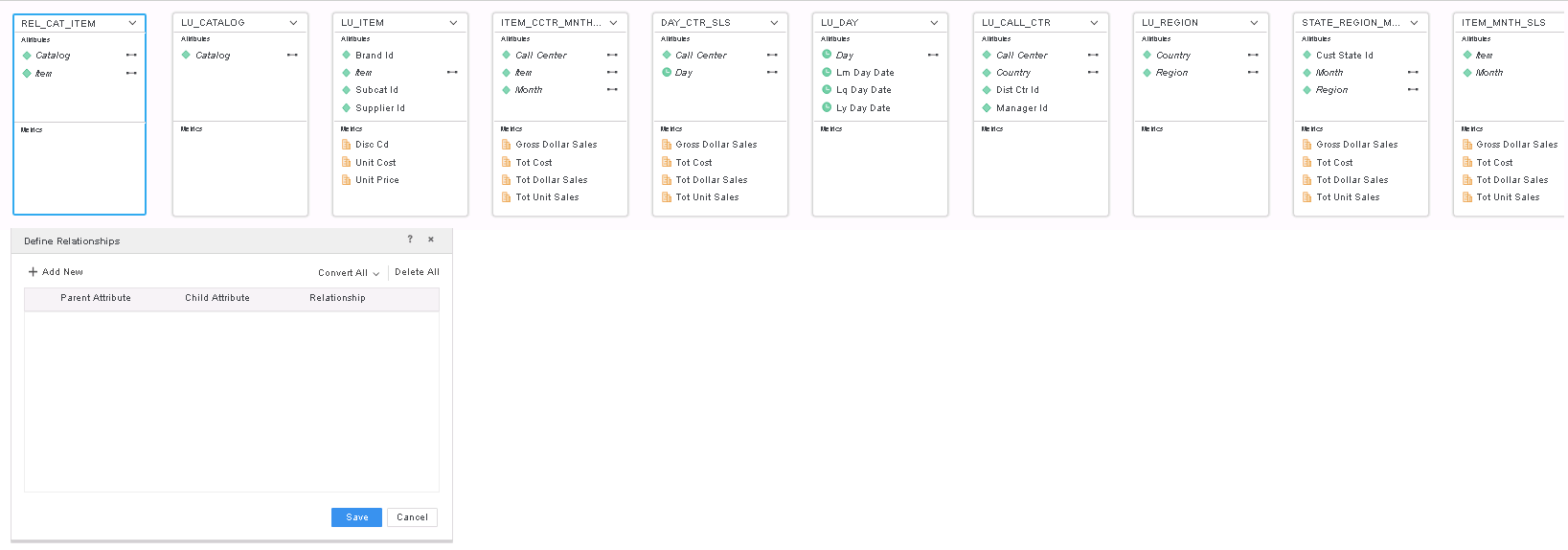
Task: Select Tot Dollar Sales in ITEM_CCTR_MNTH table
Action: pyautogui.click(x=551, y=180)
